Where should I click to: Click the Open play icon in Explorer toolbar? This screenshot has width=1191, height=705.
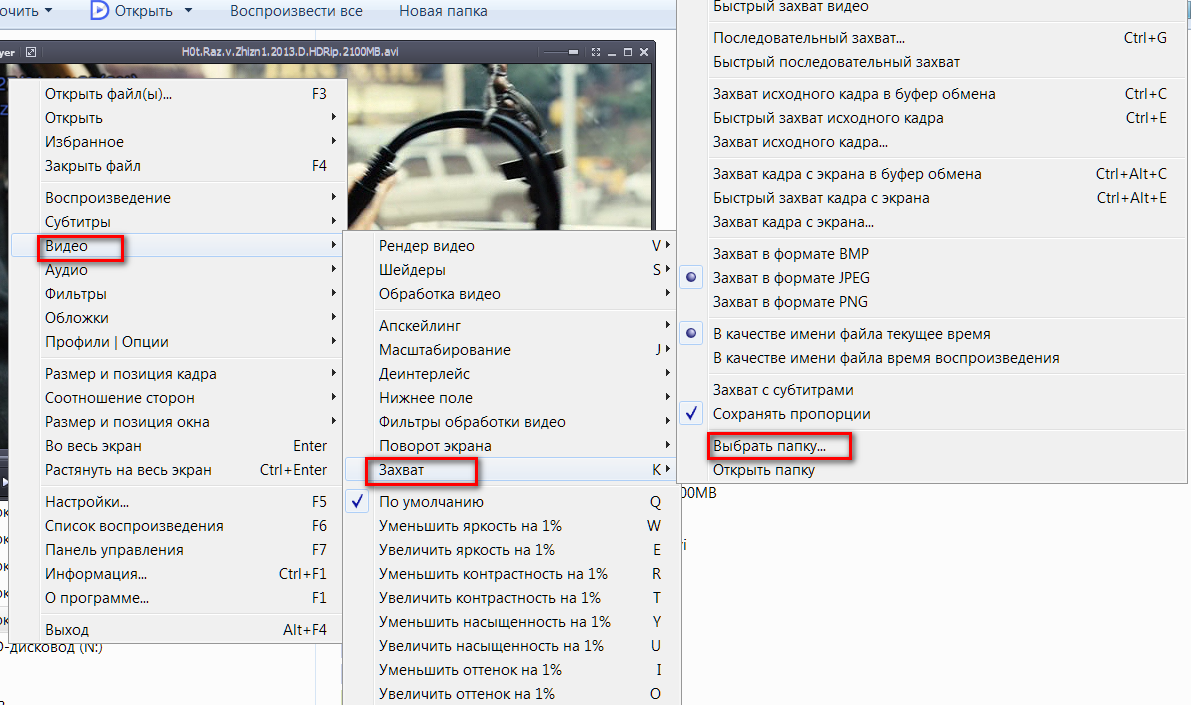pyautogui.click(x=100, y=11)
